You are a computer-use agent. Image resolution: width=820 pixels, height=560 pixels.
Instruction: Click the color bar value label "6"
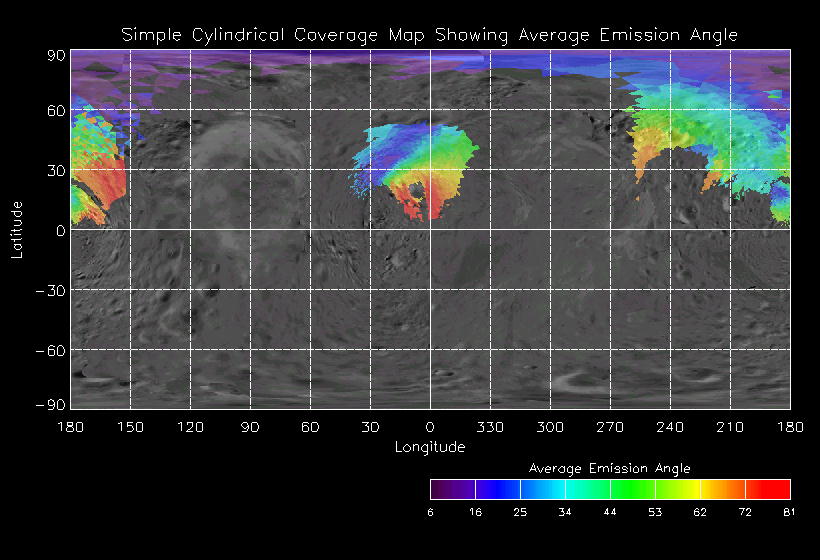click(432, 512)
